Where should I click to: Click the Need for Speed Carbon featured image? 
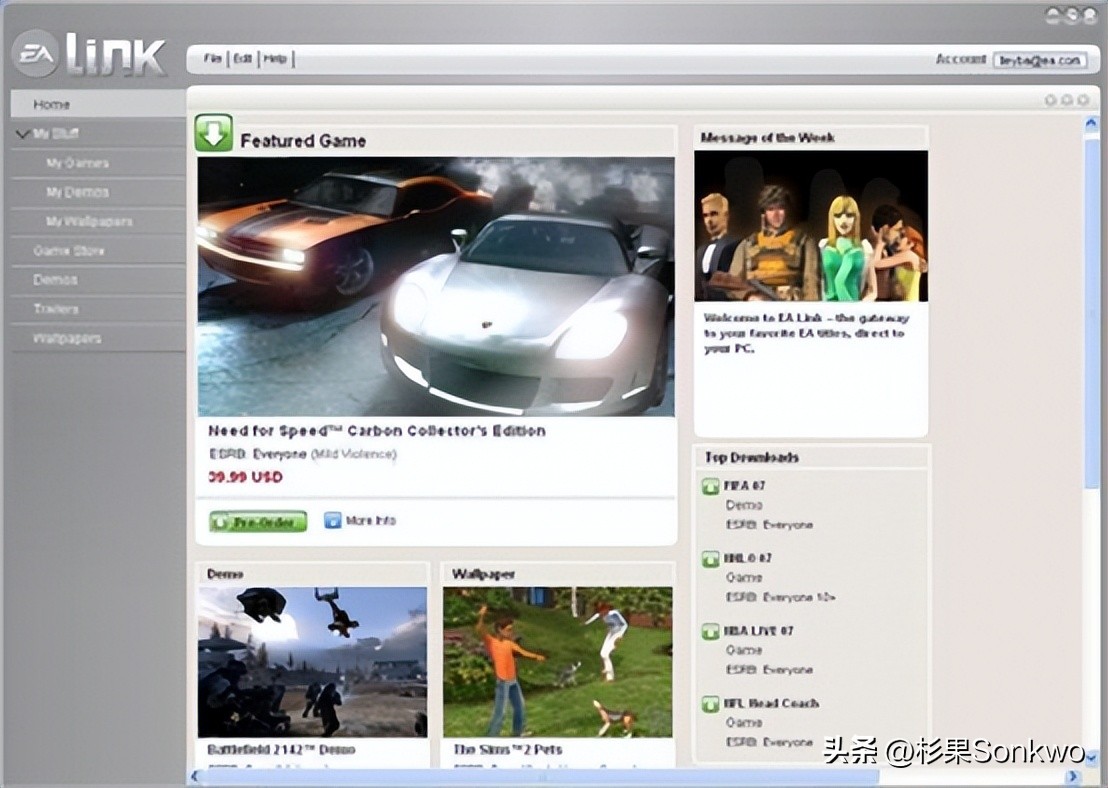[436, 286]
